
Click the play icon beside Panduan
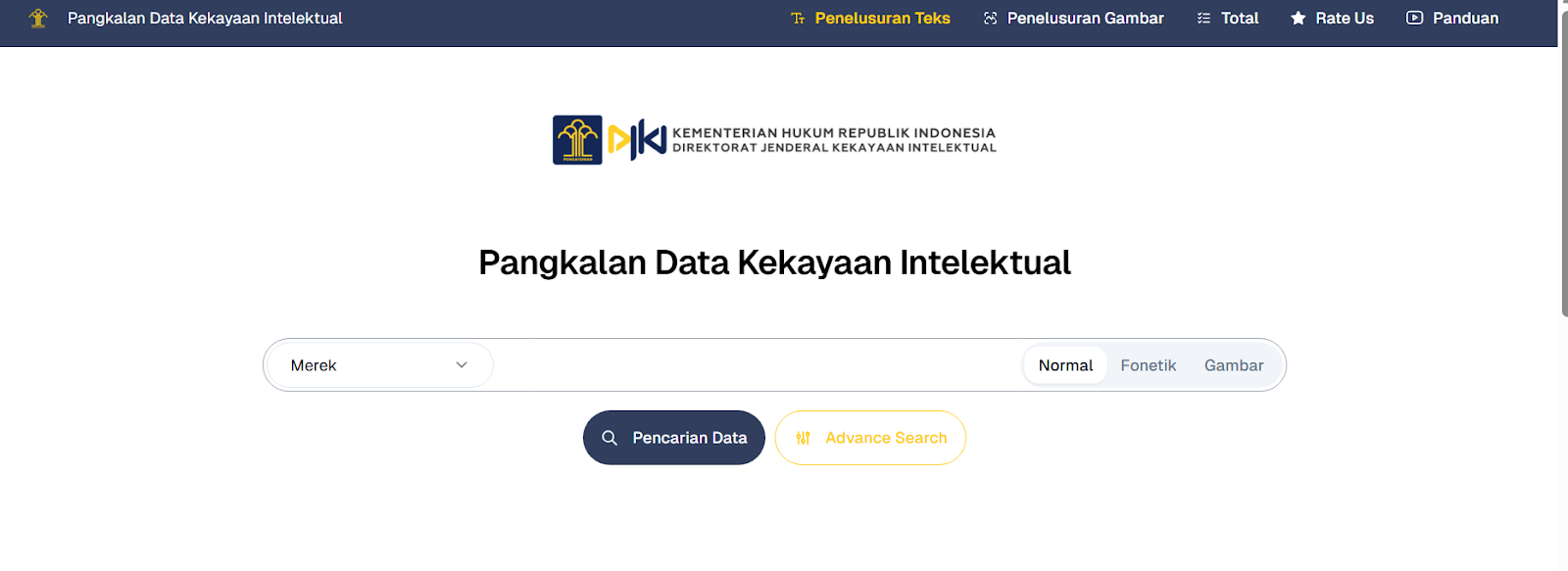pyautogui.click(x=1414, y=18)
